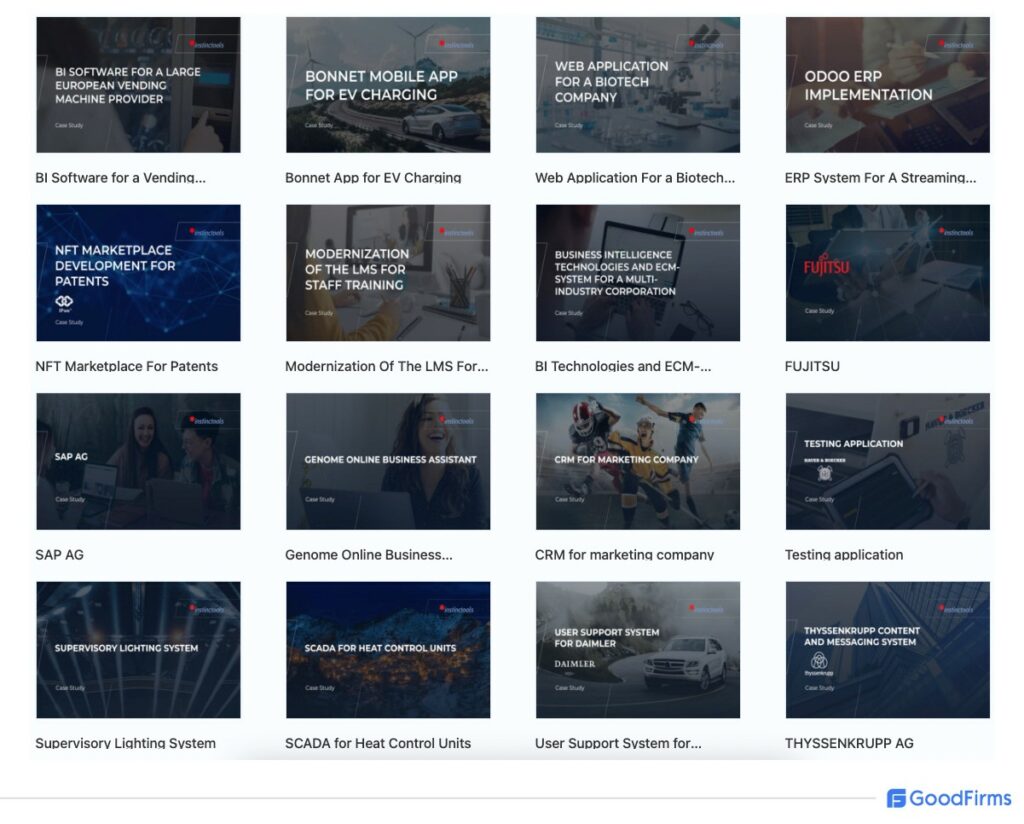The image size is (1024, 824).
Task: Open the Modernization of LMS staff training thumbnail
Action: (388, 273)
